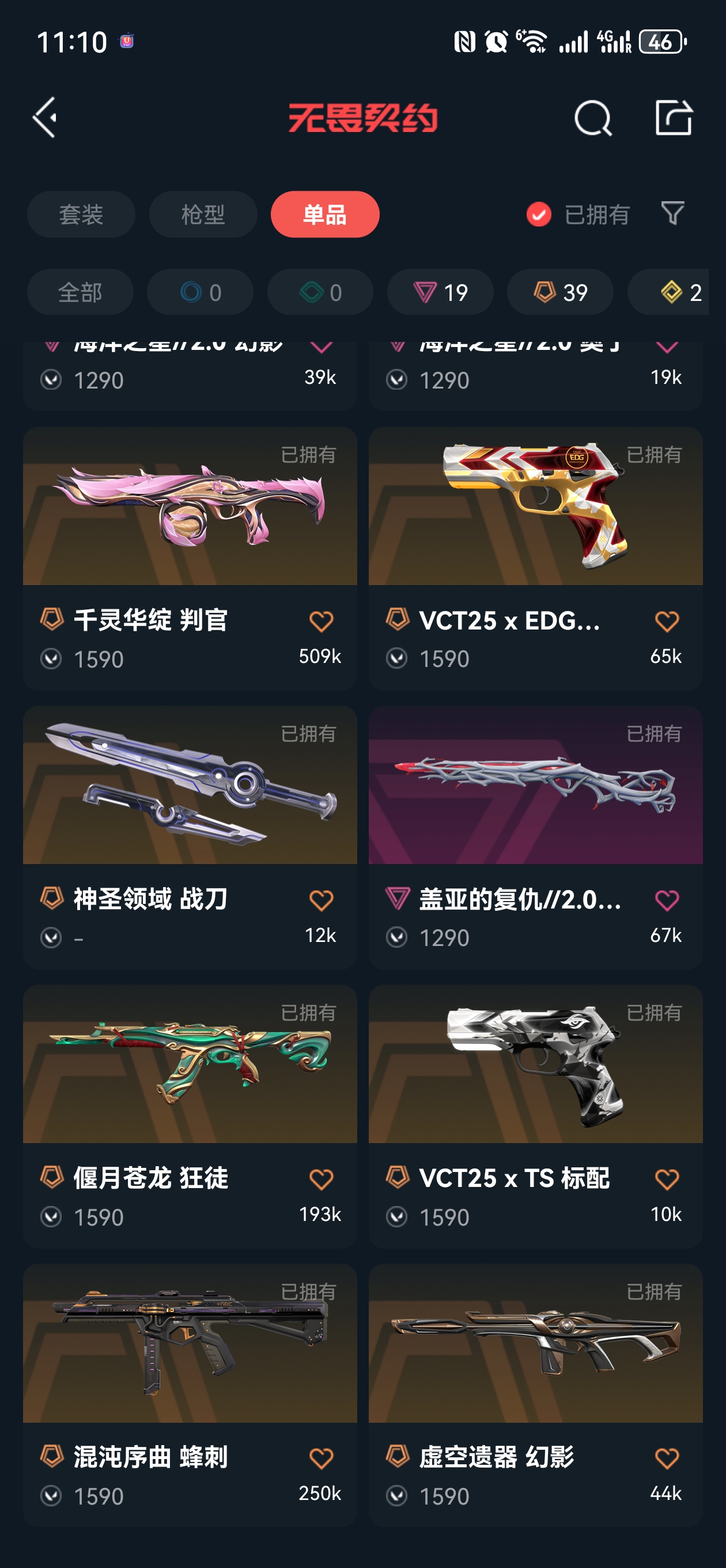Tap the pink heart on 盖亚的复仇//2.0

click(x=666, y=900)
